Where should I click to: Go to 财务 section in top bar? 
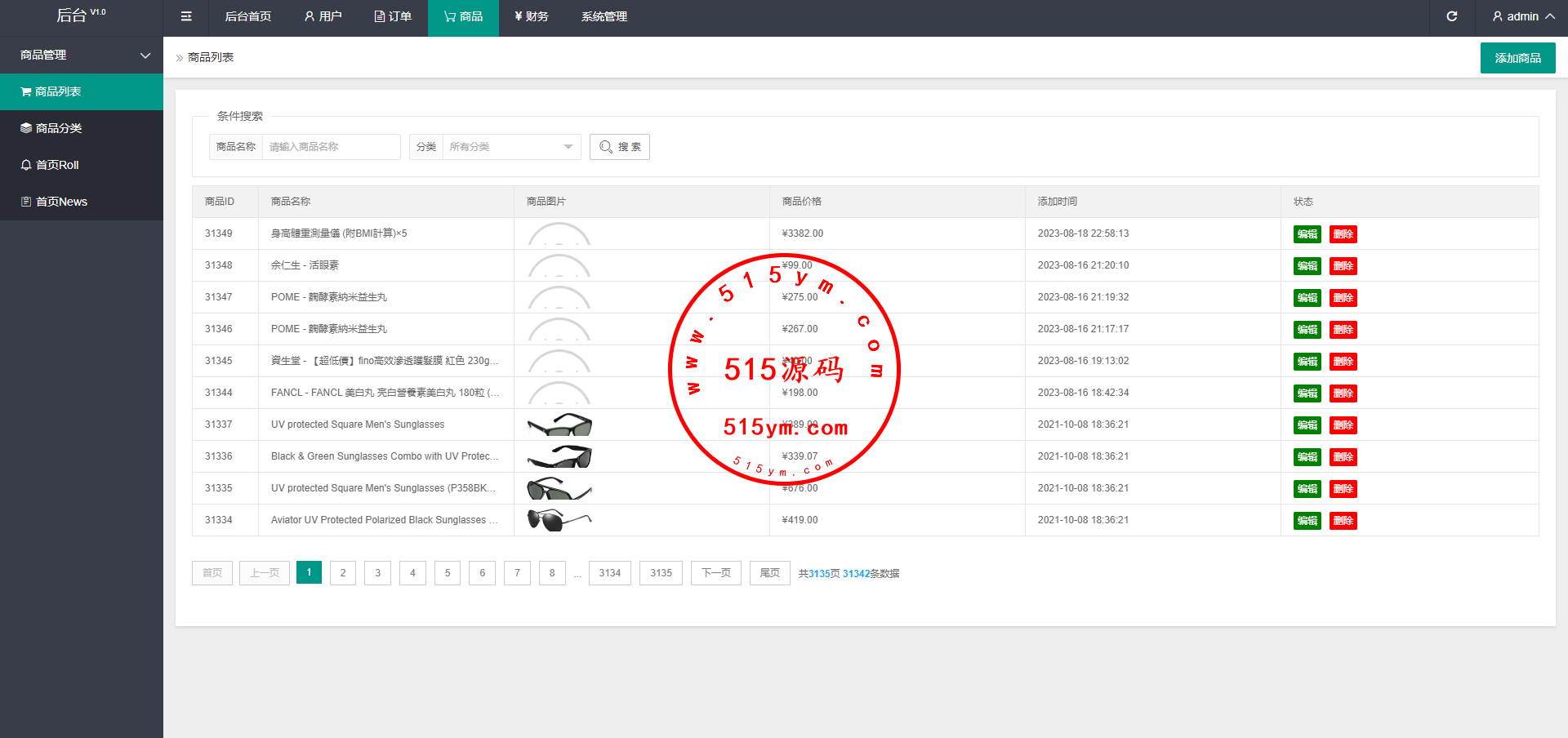coord(531,16)
